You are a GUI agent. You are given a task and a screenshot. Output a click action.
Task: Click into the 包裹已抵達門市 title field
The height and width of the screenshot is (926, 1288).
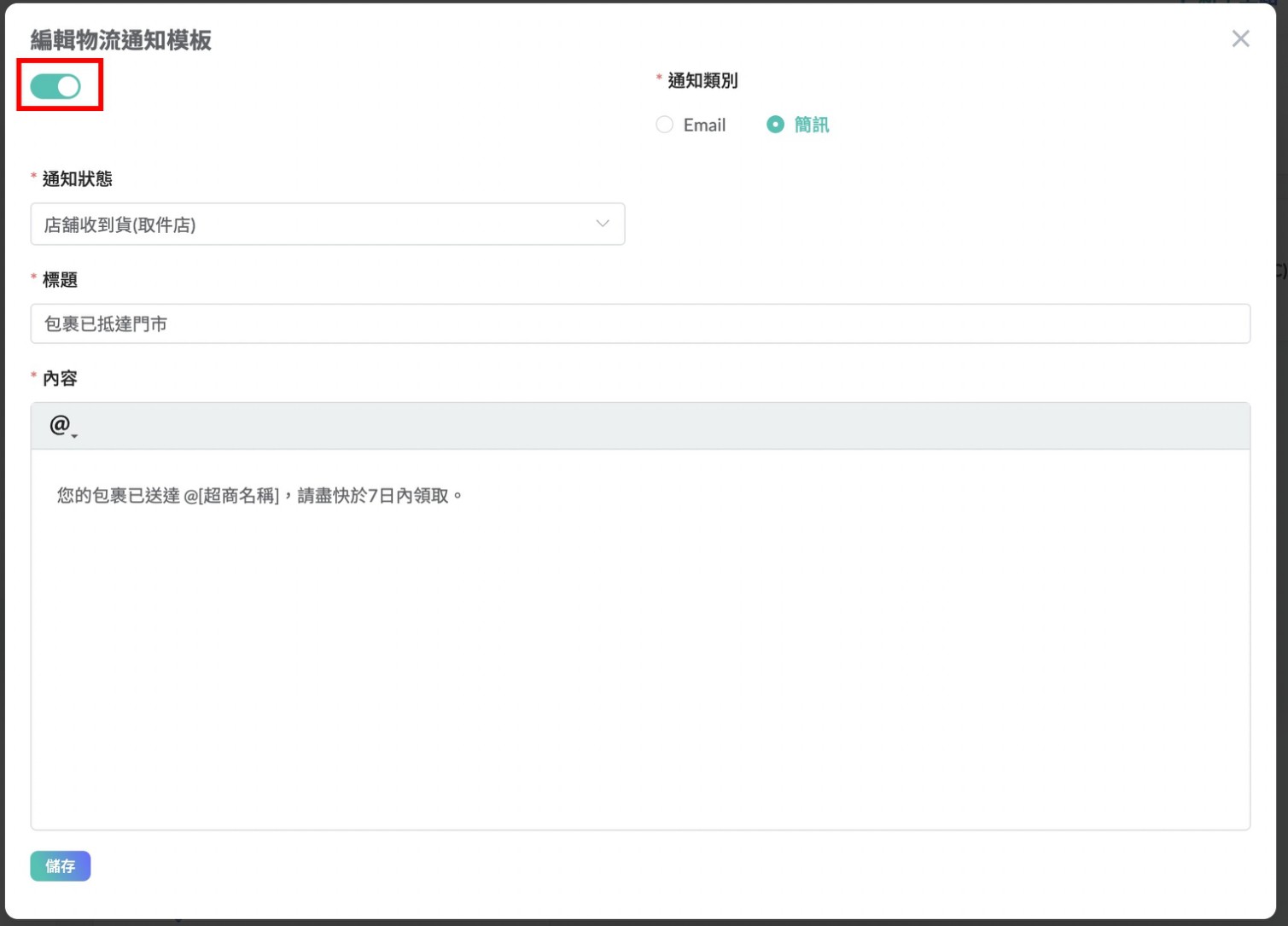(640, 324)
